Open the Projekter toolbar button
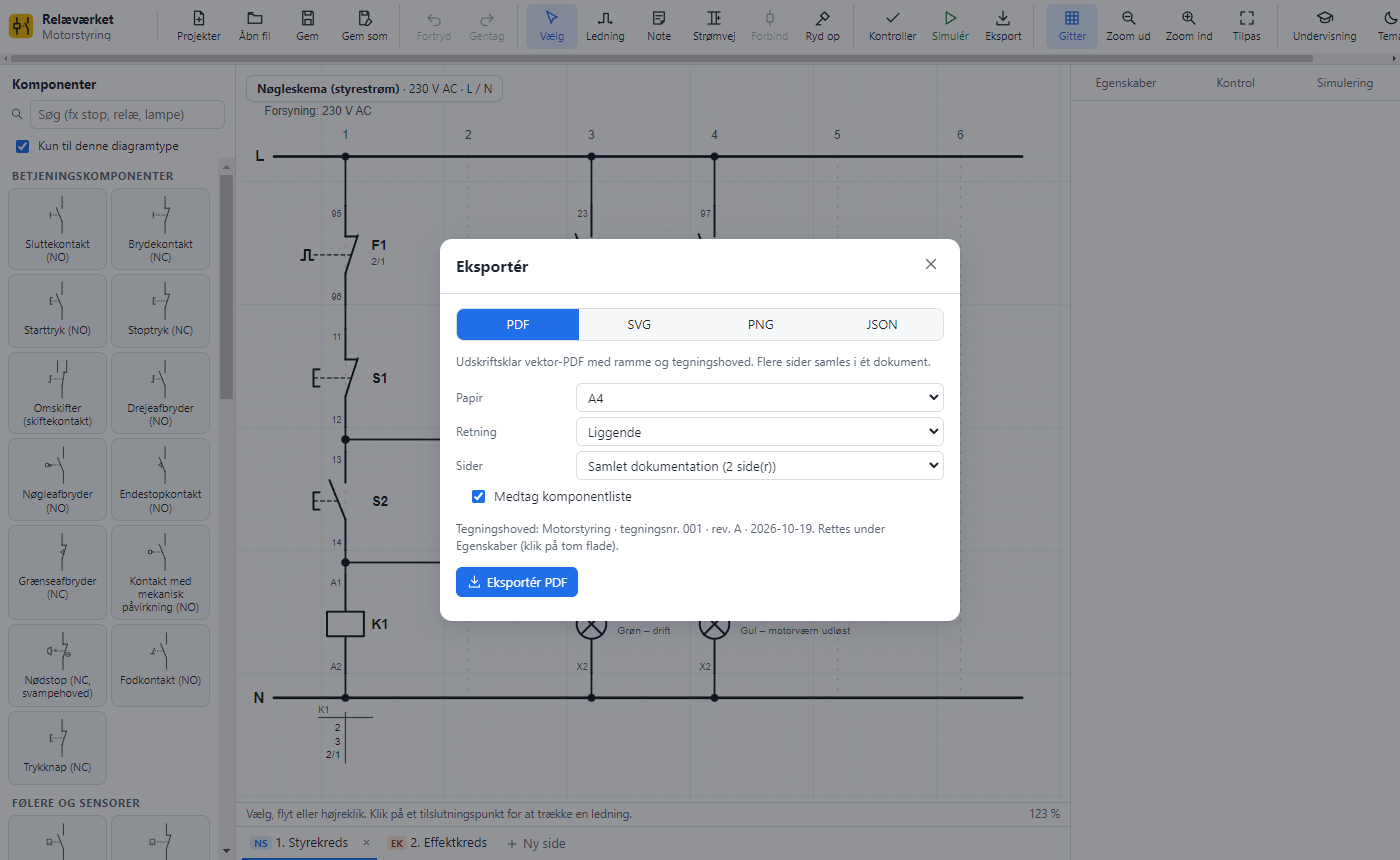This screenshot has height=860, width=1400. point(199,26)
